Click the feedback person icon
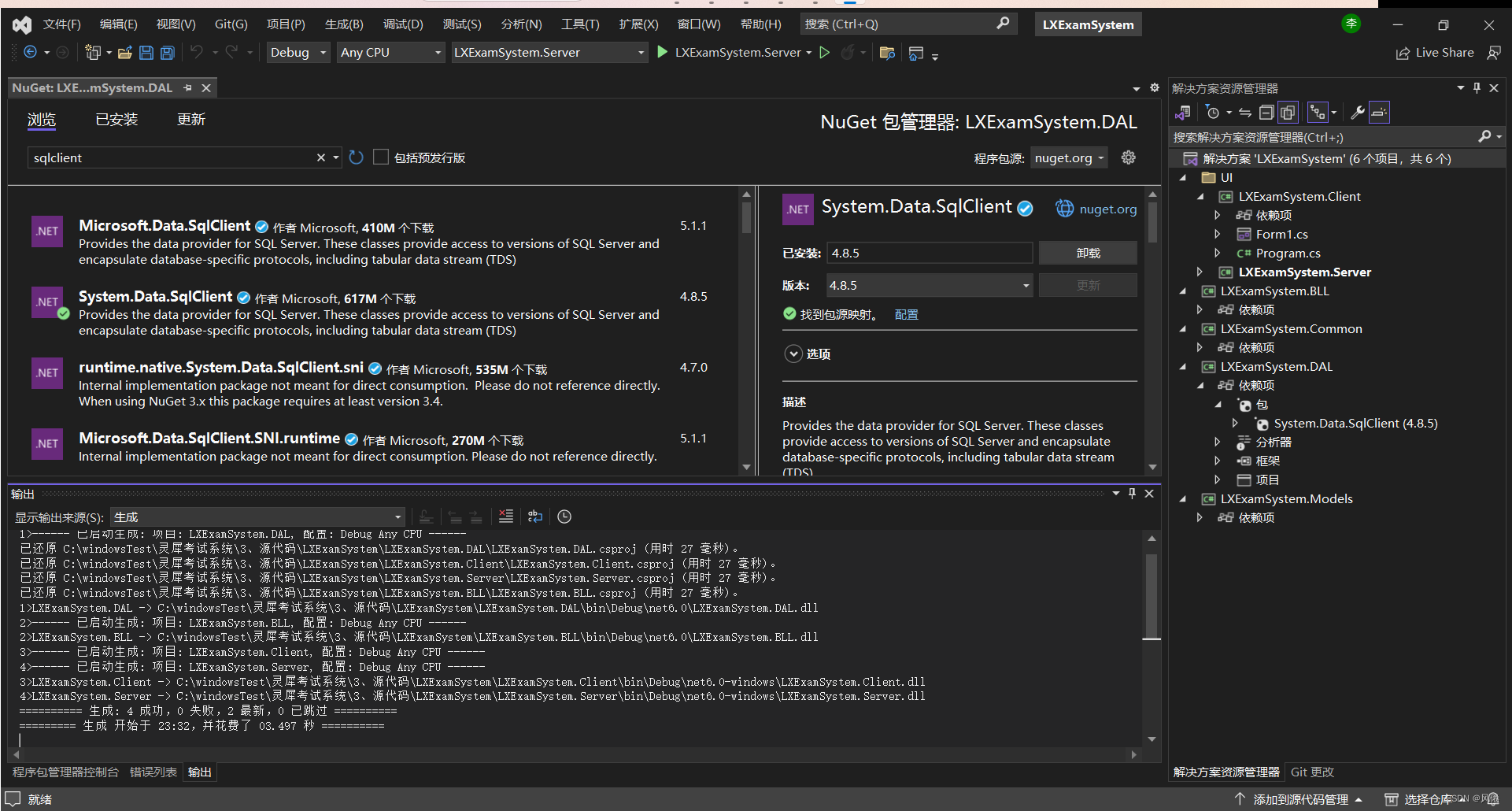The height and width of the screenshot is (811, 1512). point(1493,53)
